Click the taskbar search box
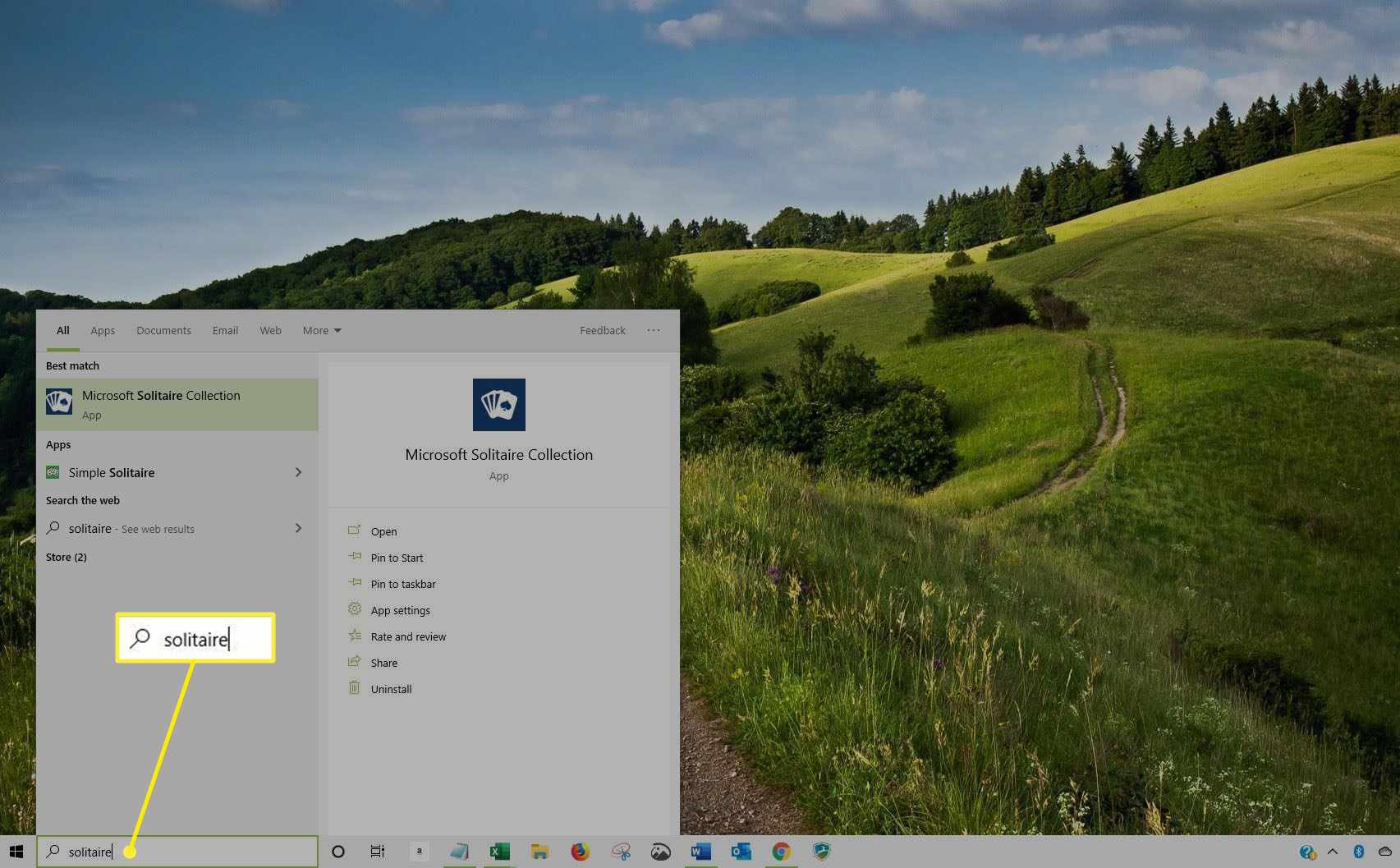Image resolution: width=1400 pixels, height=868 pixels. tap(177, 852)
